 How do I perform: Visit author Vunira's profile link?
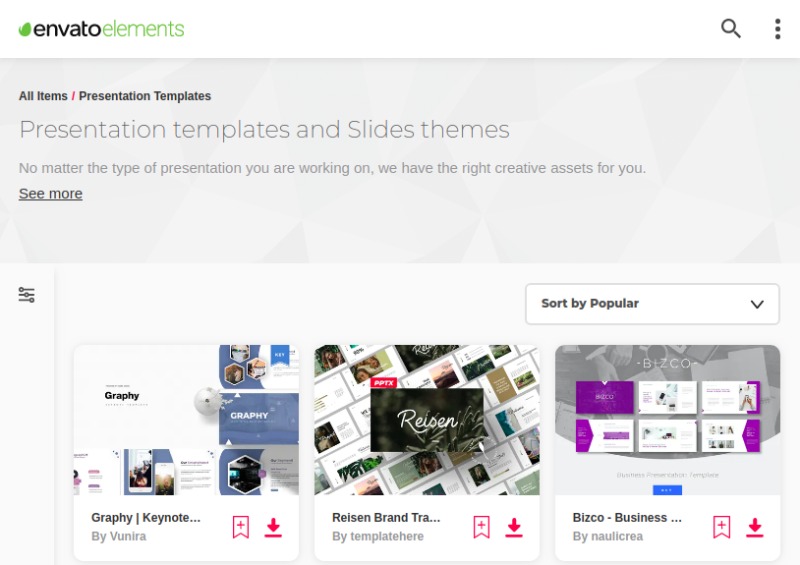point(118,536)
